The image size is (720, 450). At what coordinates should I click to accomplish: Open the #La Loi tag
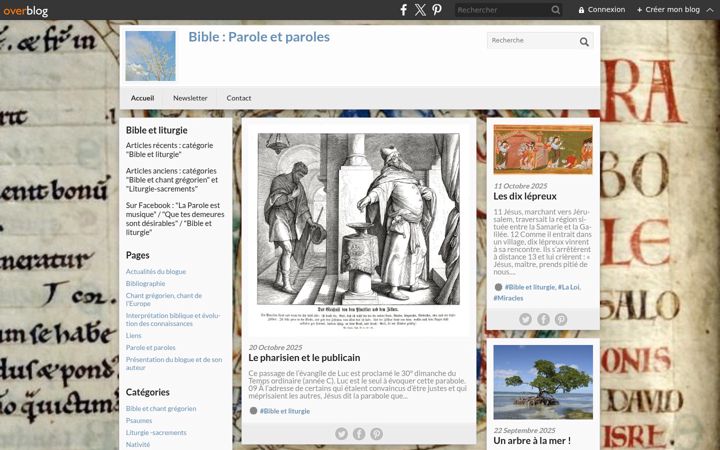coord(568,287)
